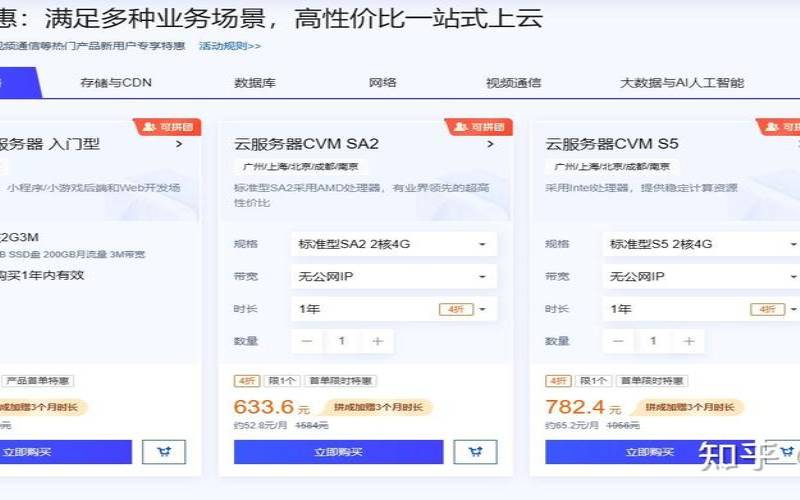
Task: Open entry-level server details via the chevron arrow
Action: (x=179, y=144)
